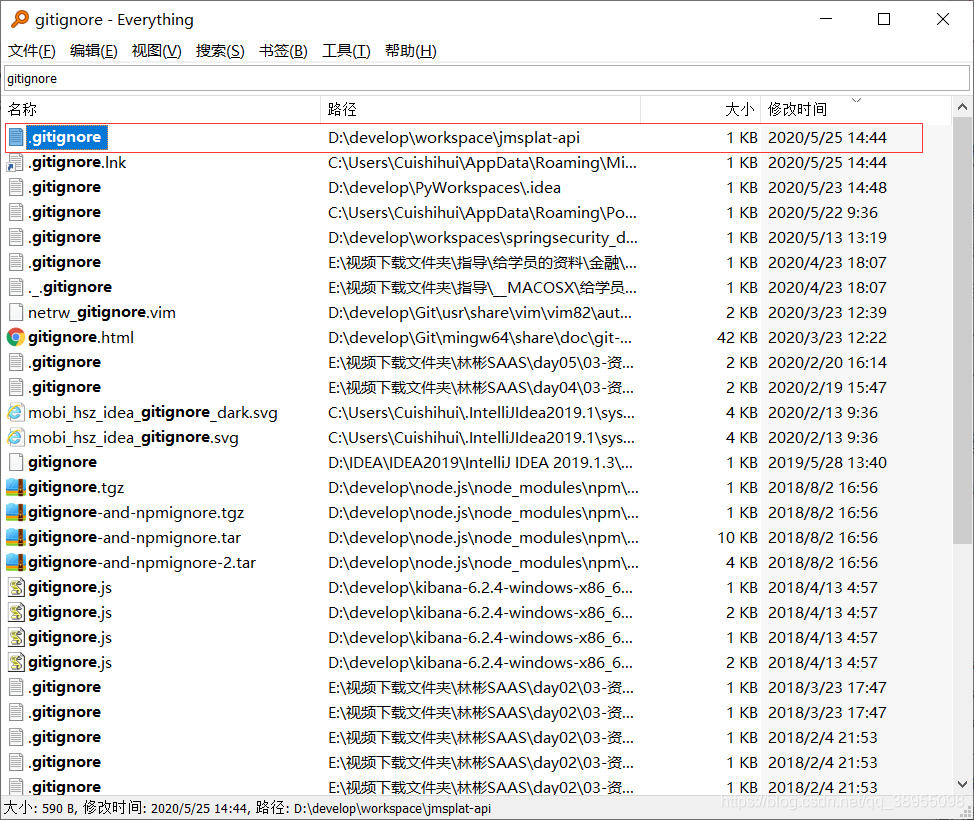Click the sort direction arrow above 修改时间
This screenshot has width=974, height=820.
(x=857, y=100)
